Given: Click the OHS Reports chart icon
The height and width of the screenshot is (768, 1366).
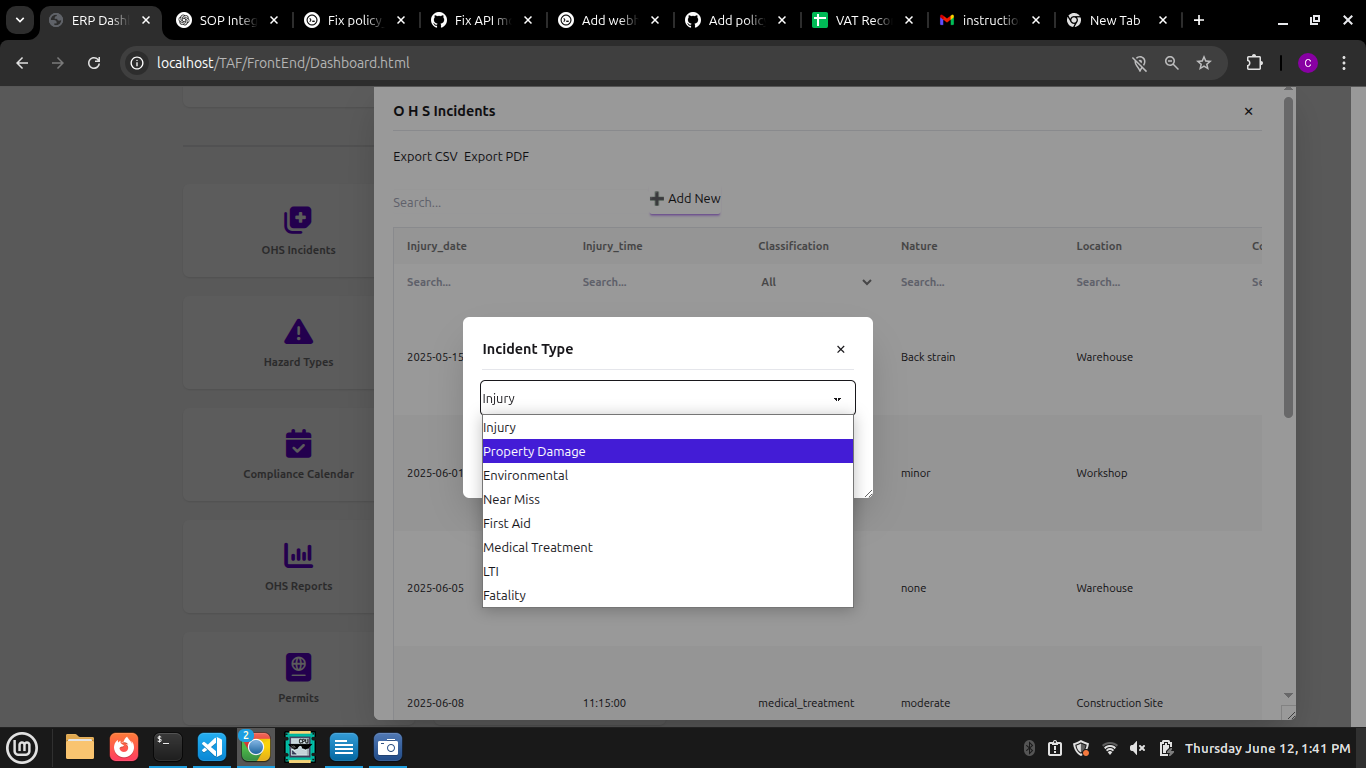Looking at the screenshot, I should 298,555.
